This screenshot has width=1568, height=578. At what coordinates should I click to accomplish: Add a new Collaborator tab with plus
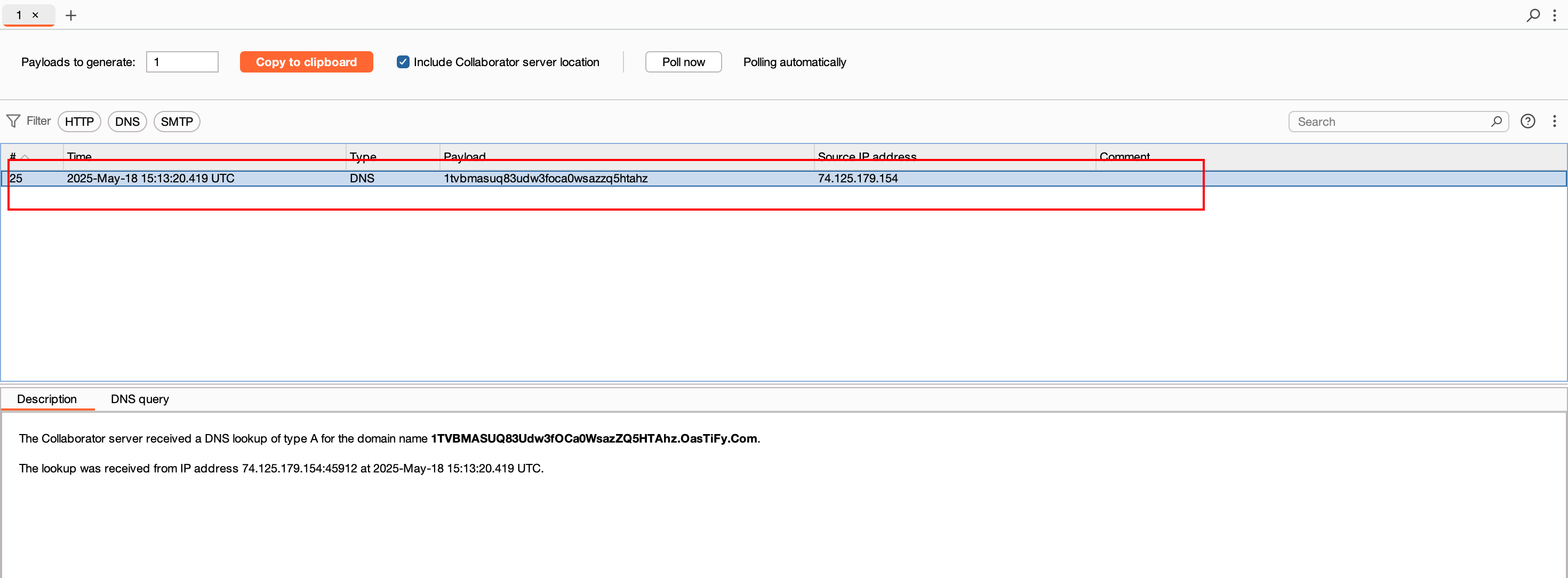70,15
